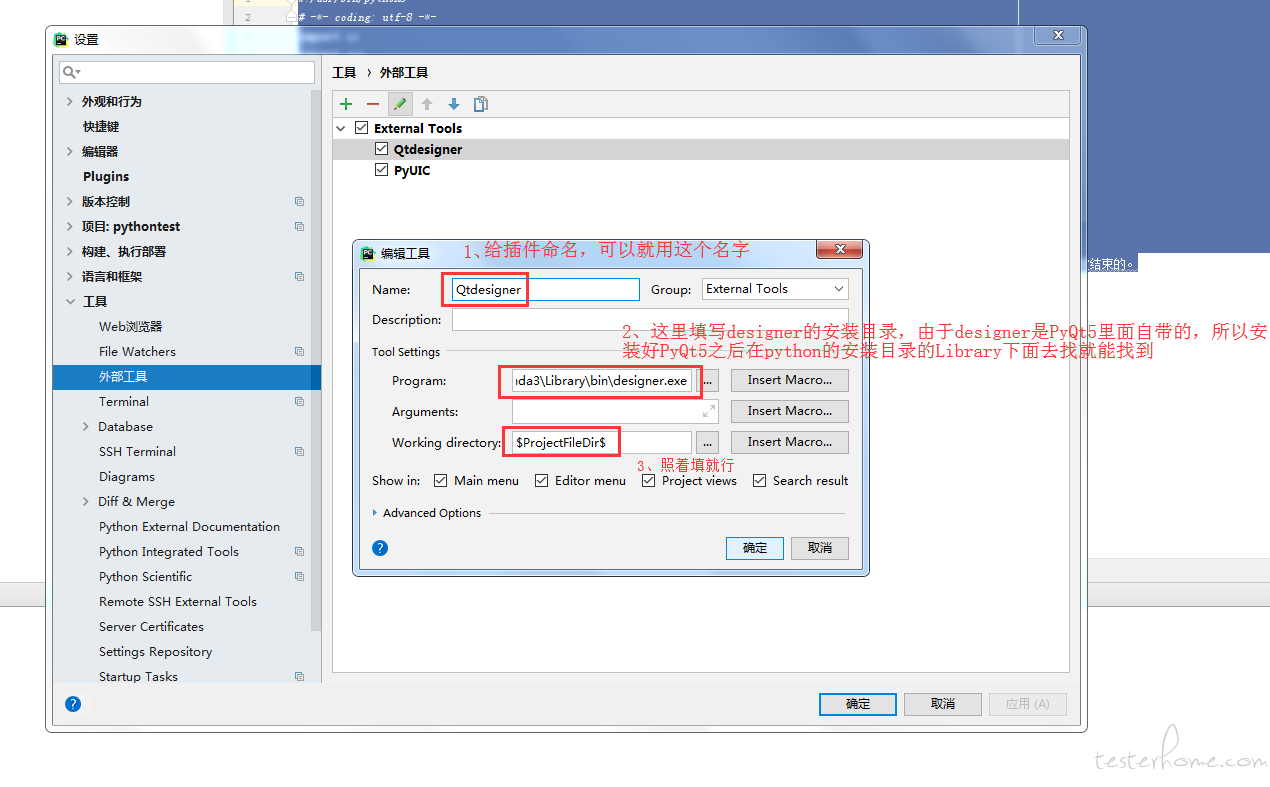Click the project-level icon beside SSH Terminal
The height and width of the screenshot is (787, 1270).
pos(299,451)
